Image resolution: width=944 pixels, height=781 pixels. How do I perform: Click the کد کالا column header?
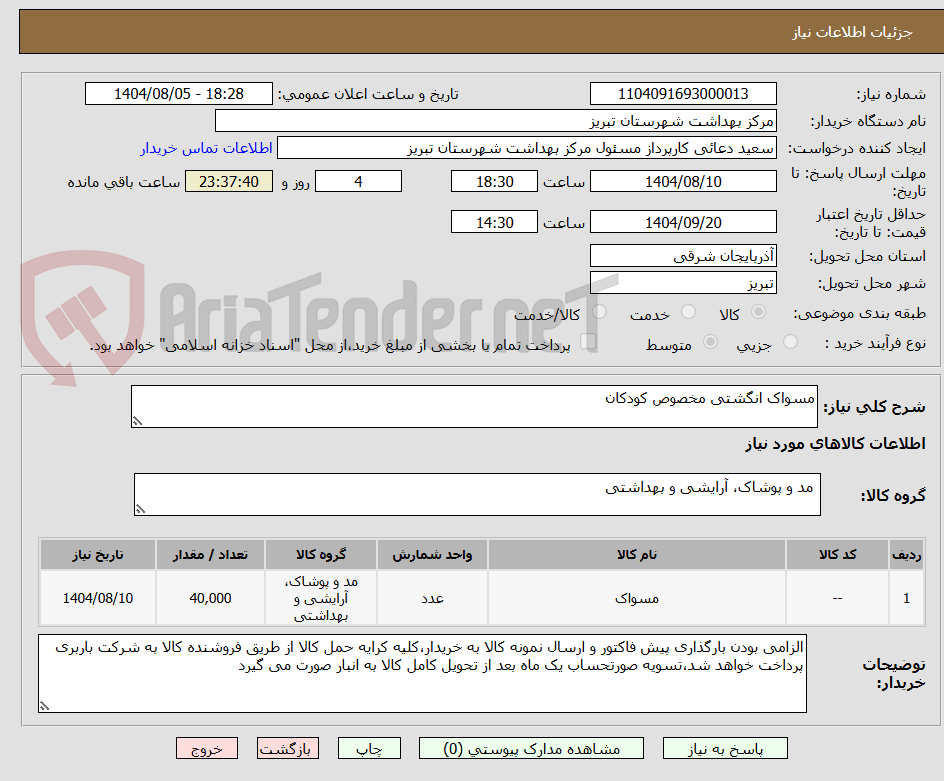[x=837, y=555]
